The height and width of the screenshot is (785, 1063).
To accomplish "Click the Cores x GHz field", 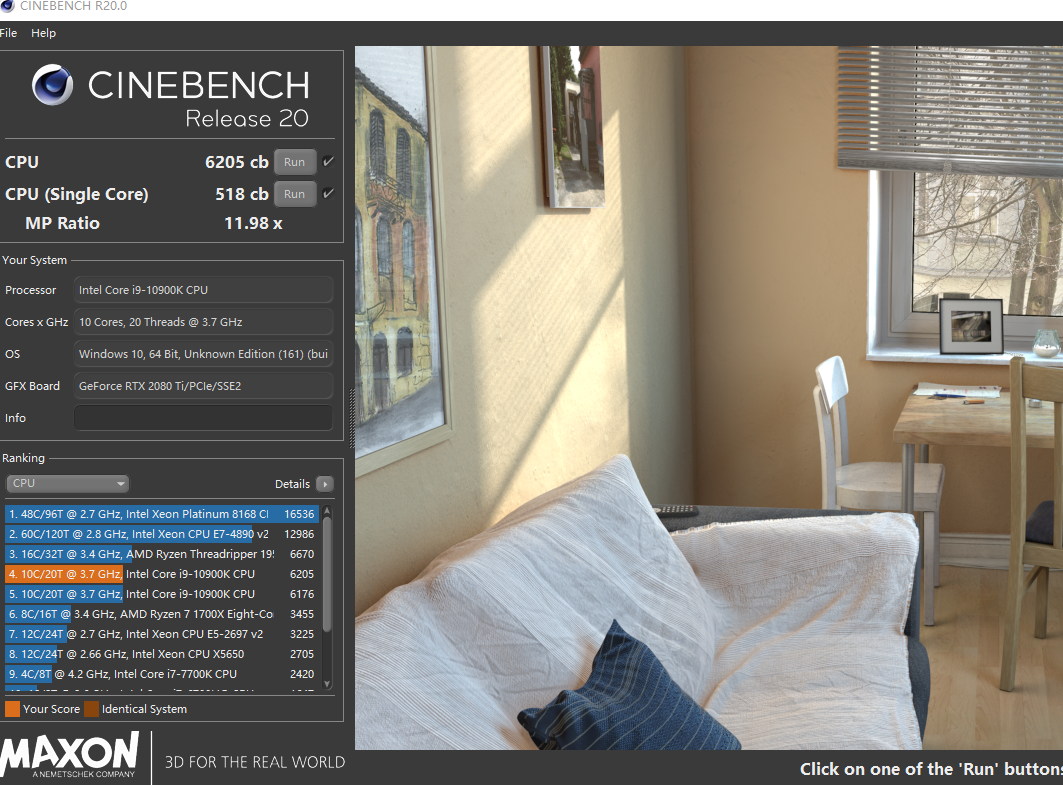I will coord(203,322).
